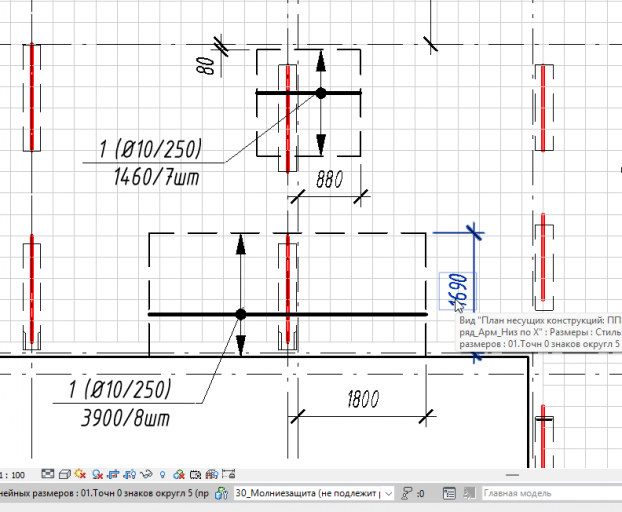The image size is (622, 512).
Task: Open the Visual Style cube icon
Action: [x=65, y=474]
